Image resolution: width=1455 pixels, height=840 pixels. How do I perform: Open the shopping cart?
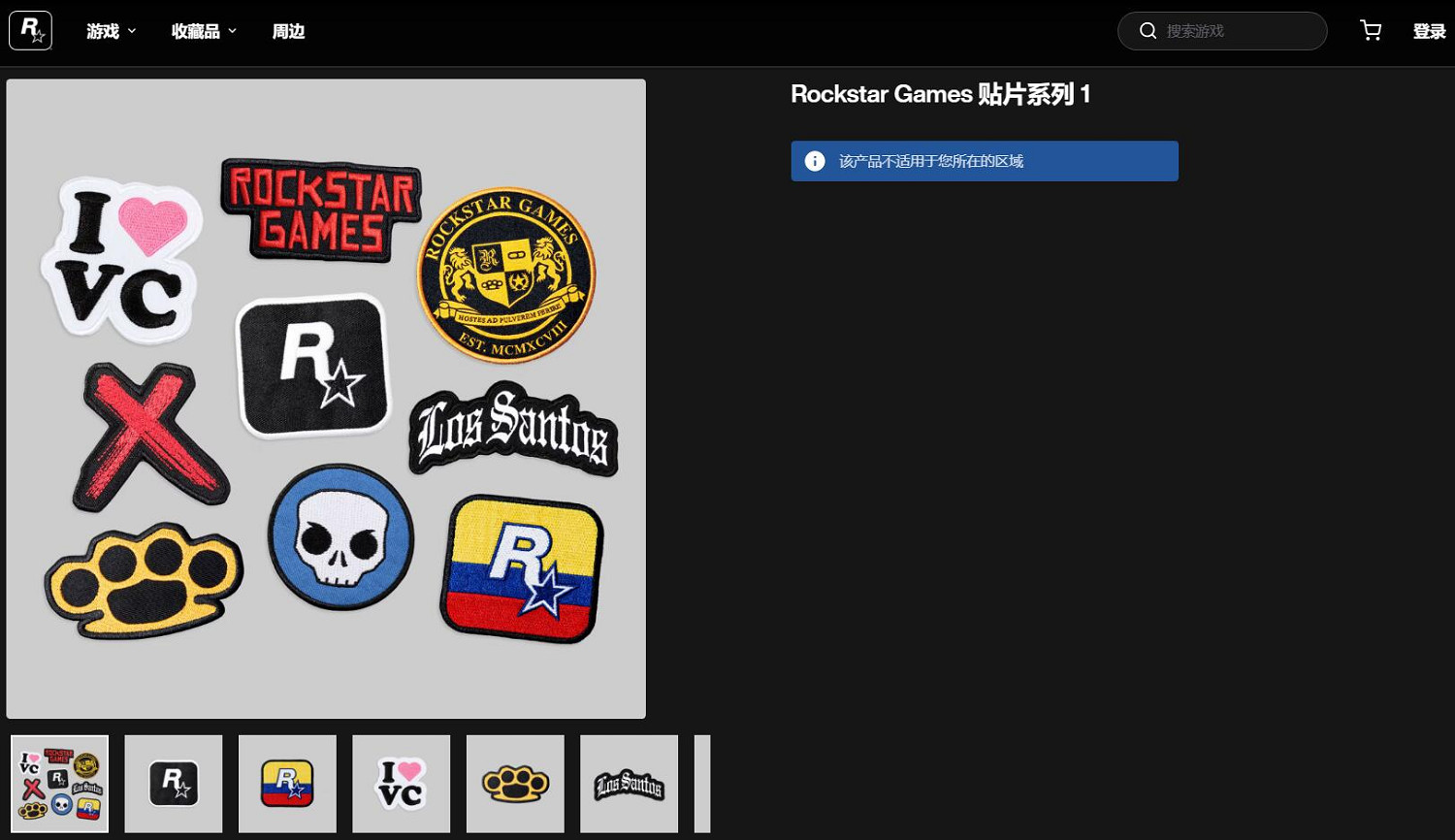(1371, 30)
